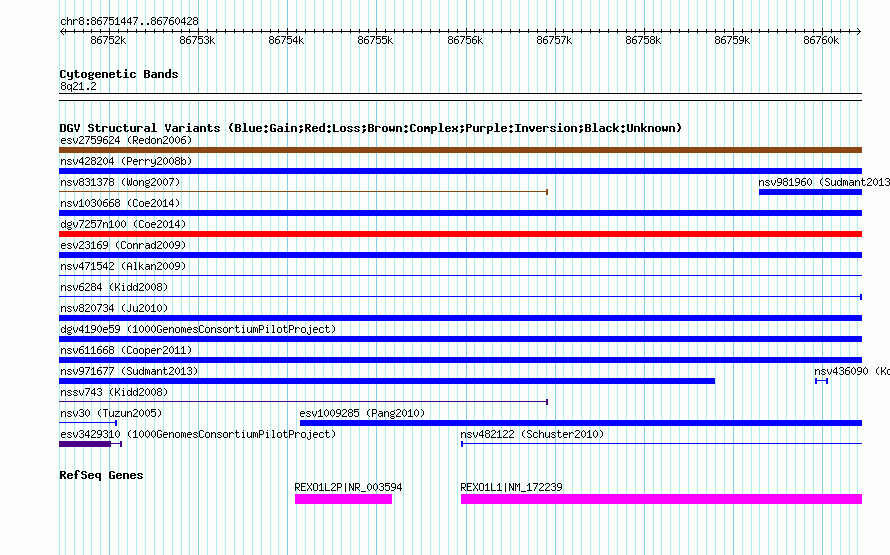This screenshot has height=555, width=890.
Task: Select the brown esv2759624 complex variant bar
Action: (x=460, y=150)
